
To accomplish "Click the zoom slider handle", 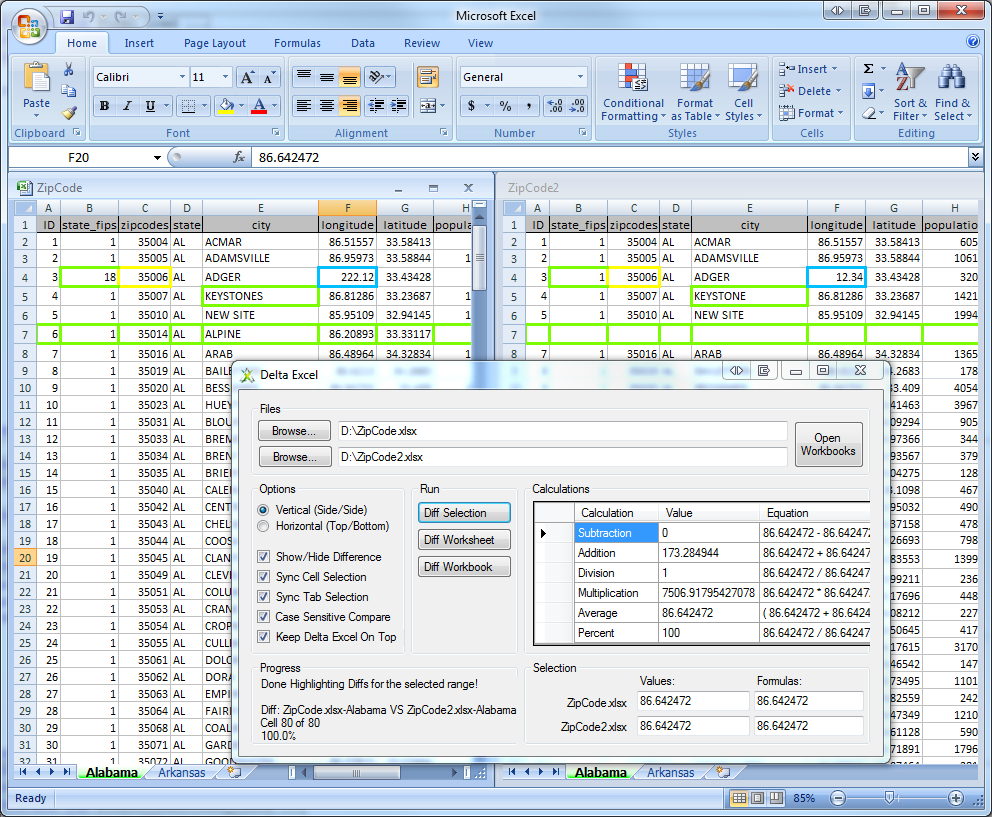I will [889, 798].
